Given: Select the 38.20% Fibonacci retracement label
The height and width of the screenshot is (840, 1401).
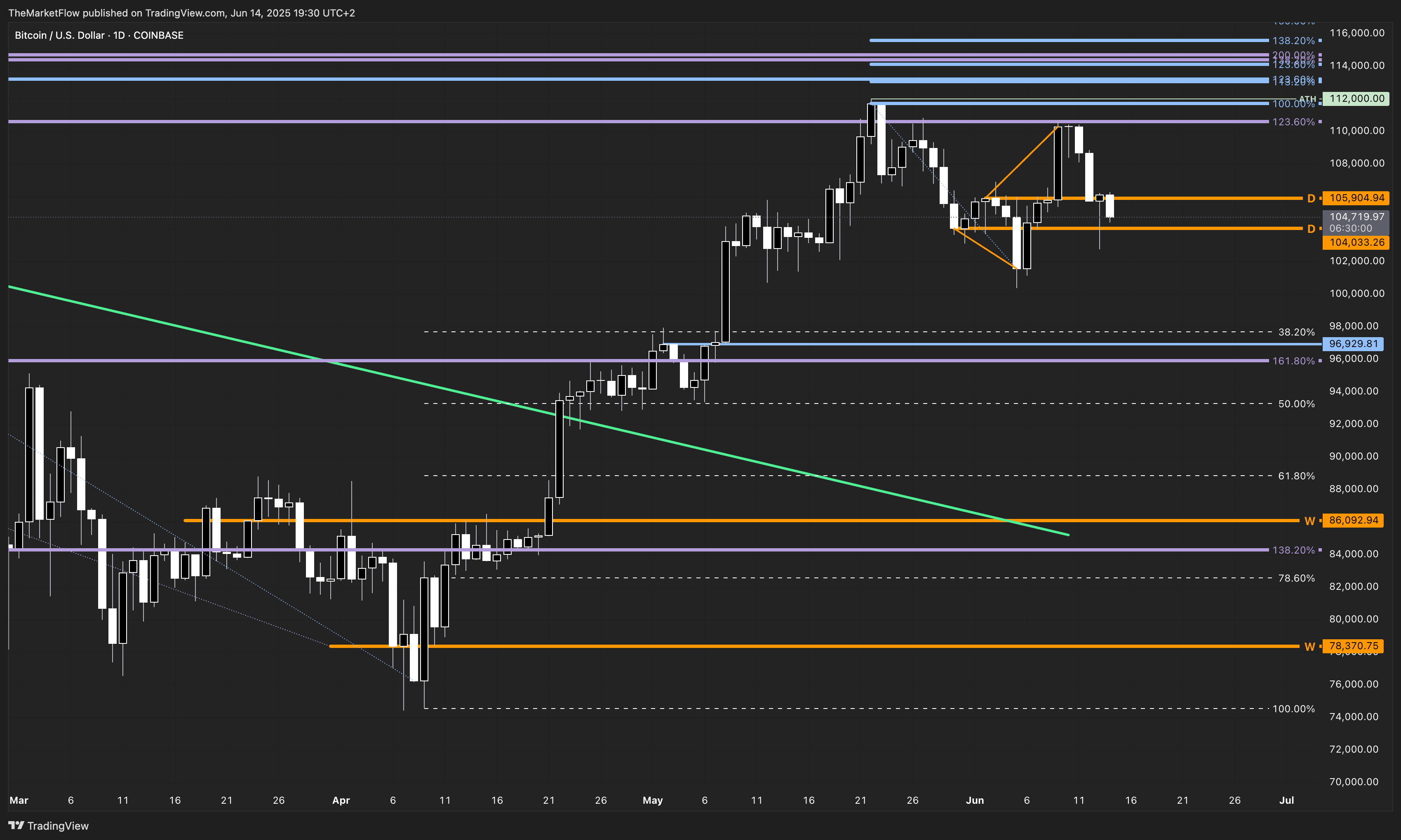Looking at the screenshot, I should 1296,332.
